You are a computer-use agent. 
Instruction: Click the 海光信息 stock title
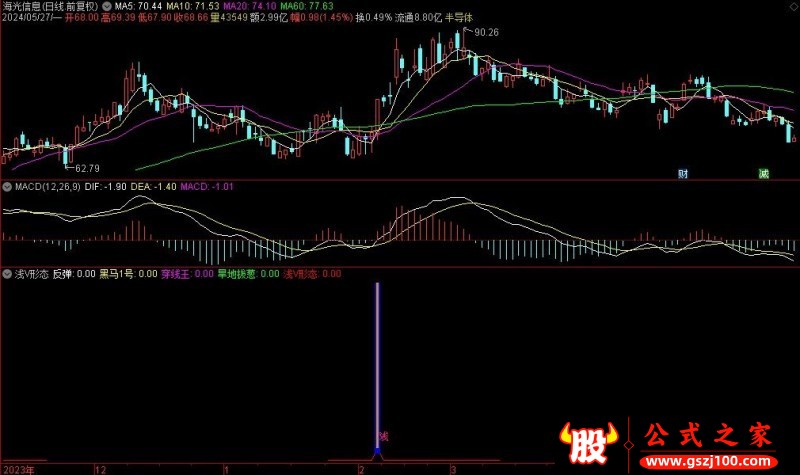(21, 7)
